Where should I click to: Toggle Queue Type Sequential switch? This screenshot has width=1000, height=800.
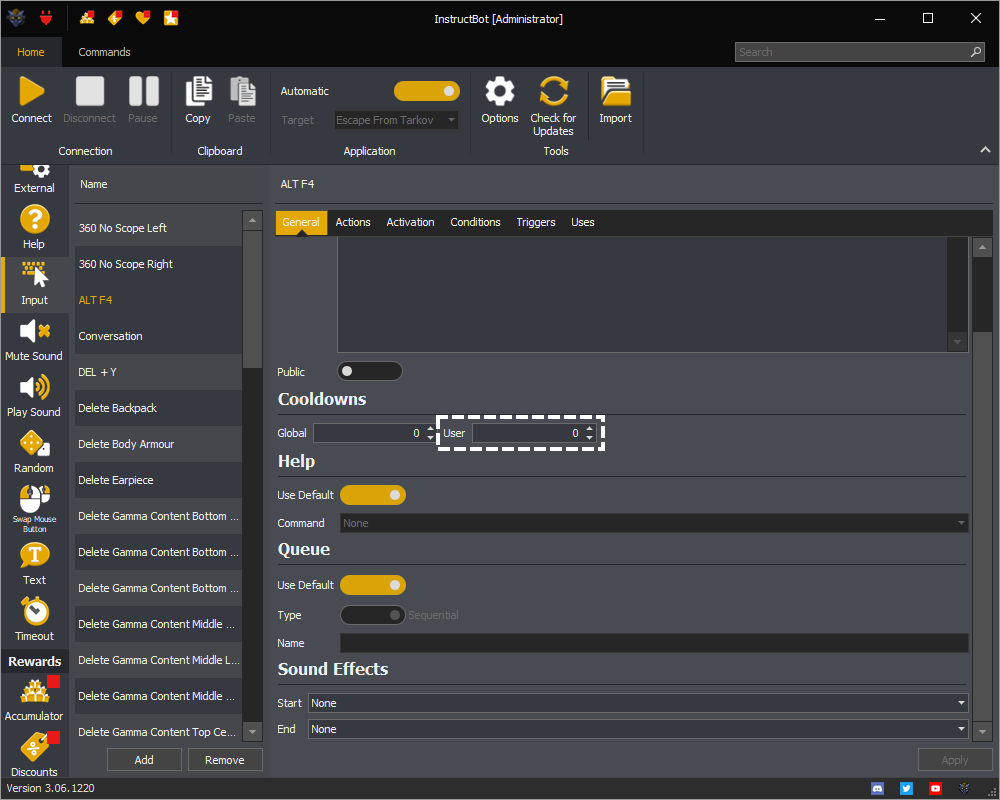coord(373,615)
